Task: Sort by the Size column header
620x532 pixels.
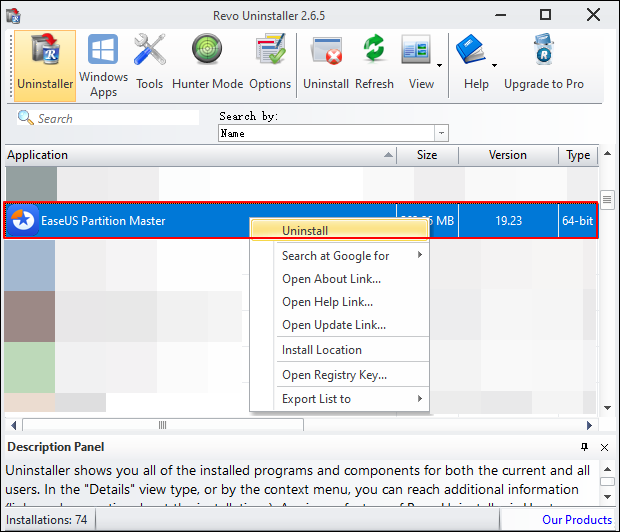Action: point(427,155)
